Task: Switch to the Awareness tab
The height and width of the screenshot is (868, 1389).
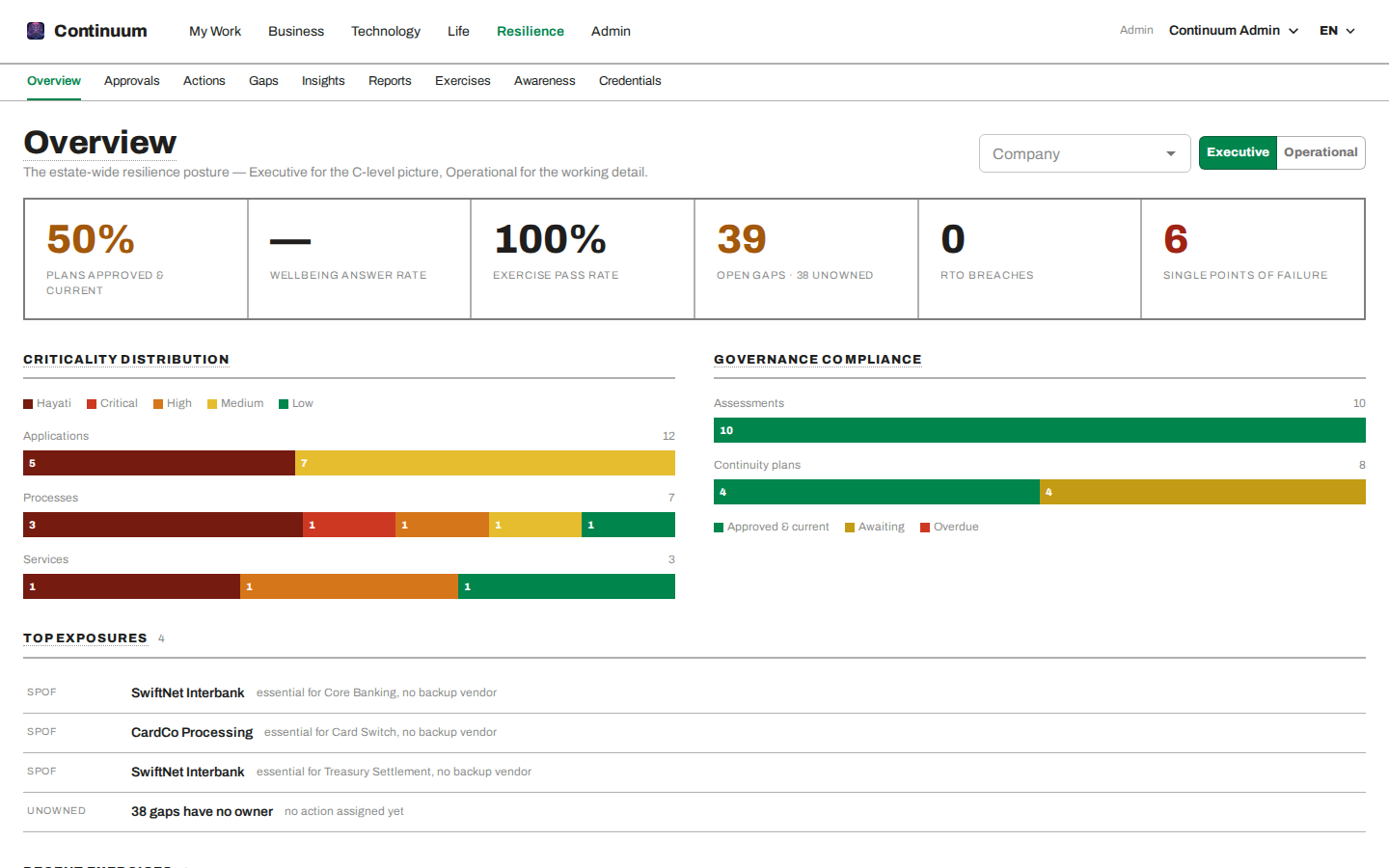Action: pyautogui.click(x=545, y=81)
